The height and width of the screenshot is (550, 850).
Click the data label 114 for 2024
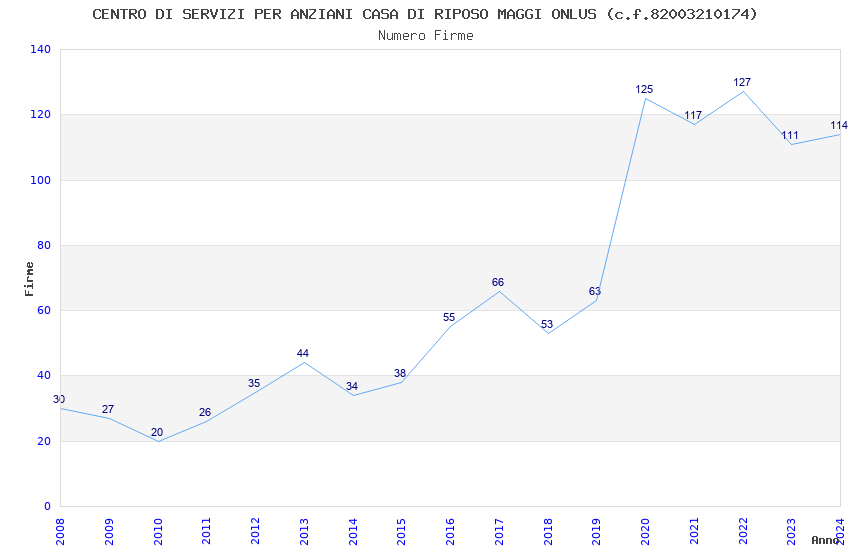click(x=839, y=126)
